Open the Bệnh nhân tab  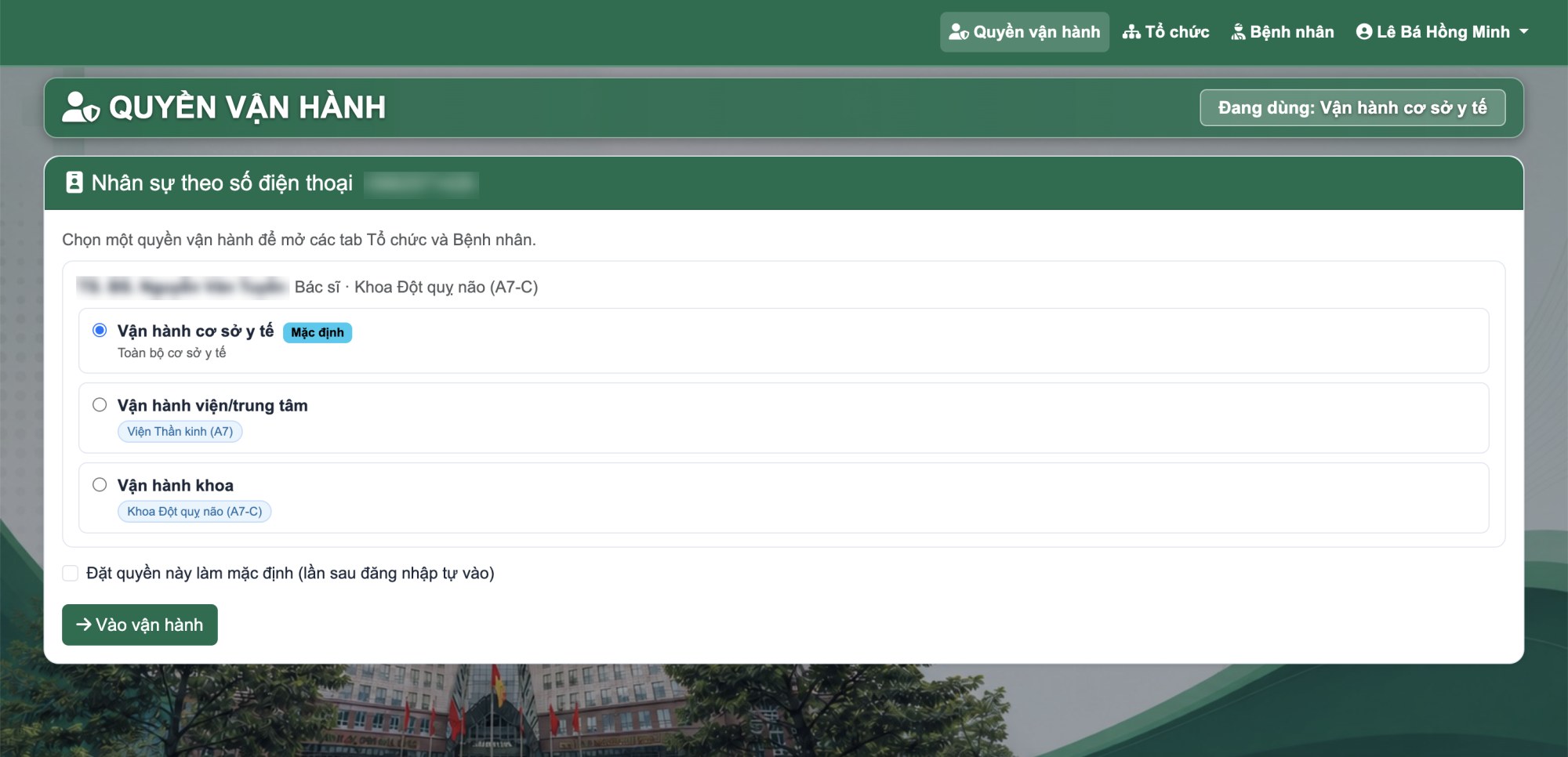(1283, 32)
